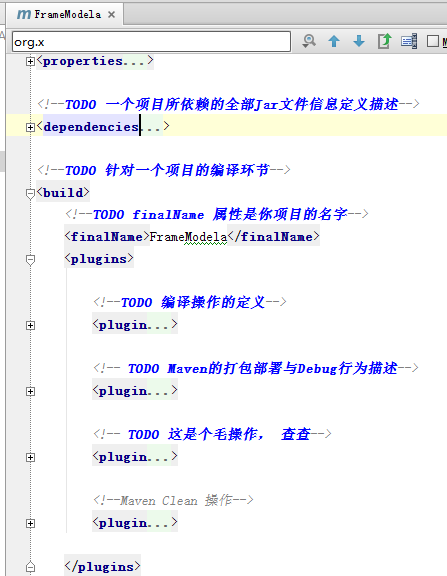Click the opening <finalName> tag
Viewport: 447px width, 576px height.
click(107, 237)
